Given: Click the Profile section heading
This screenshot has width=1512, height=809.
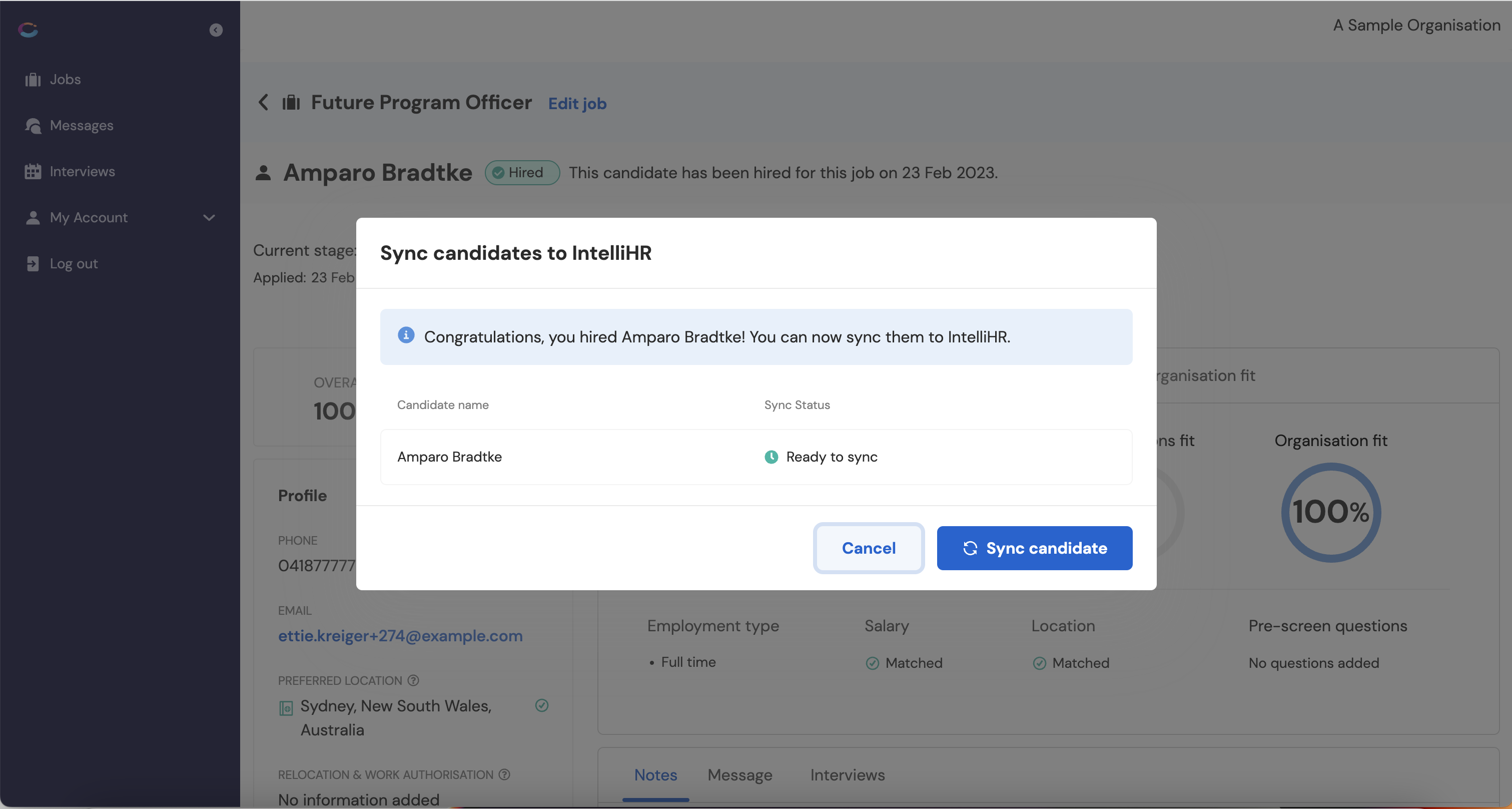Looking at the screenshot, I should coord(302,496).
